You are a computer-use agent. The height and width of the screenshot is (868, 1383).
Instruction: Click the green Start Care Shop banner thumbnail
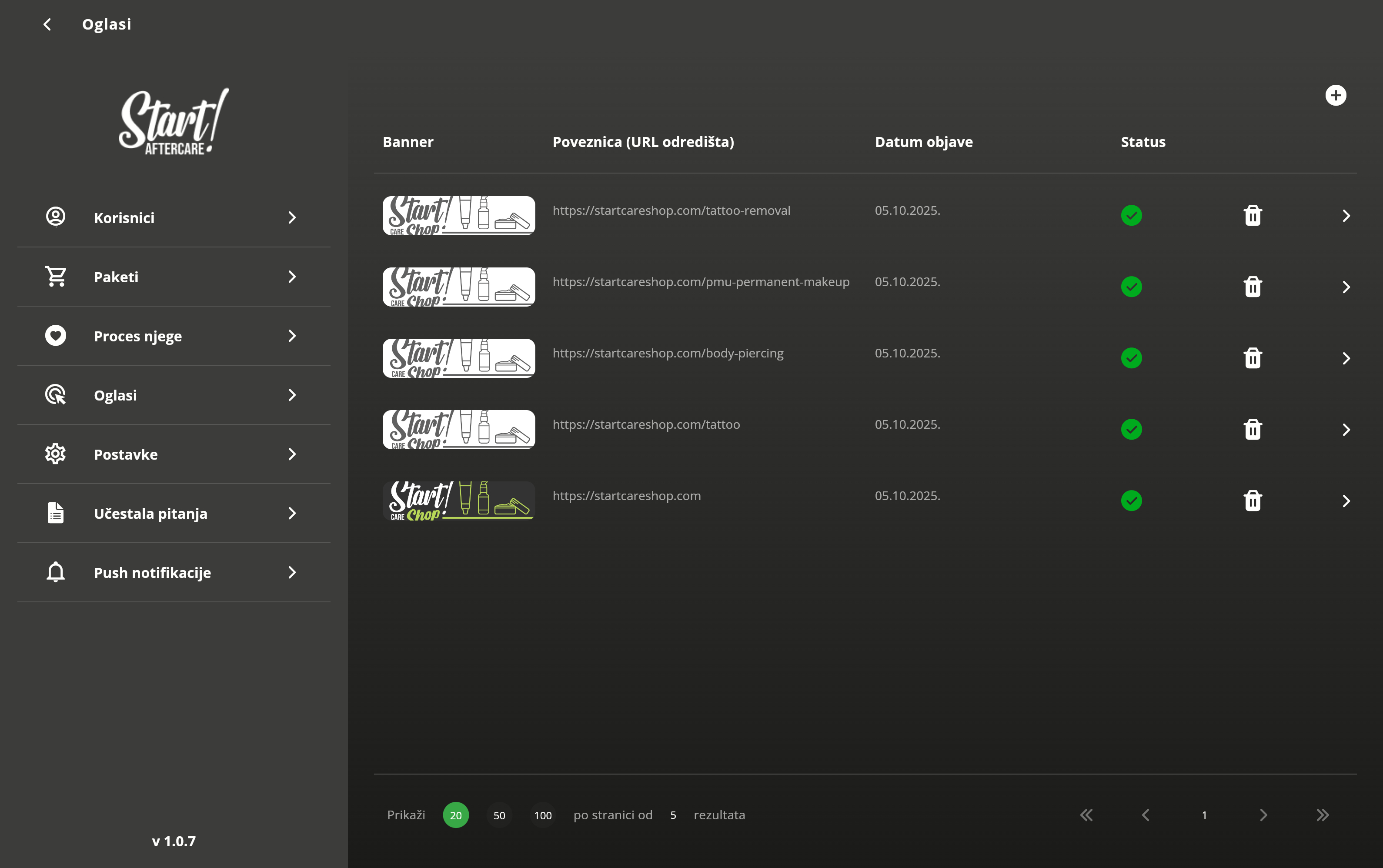pyautogui.click(x=458, y=501)
